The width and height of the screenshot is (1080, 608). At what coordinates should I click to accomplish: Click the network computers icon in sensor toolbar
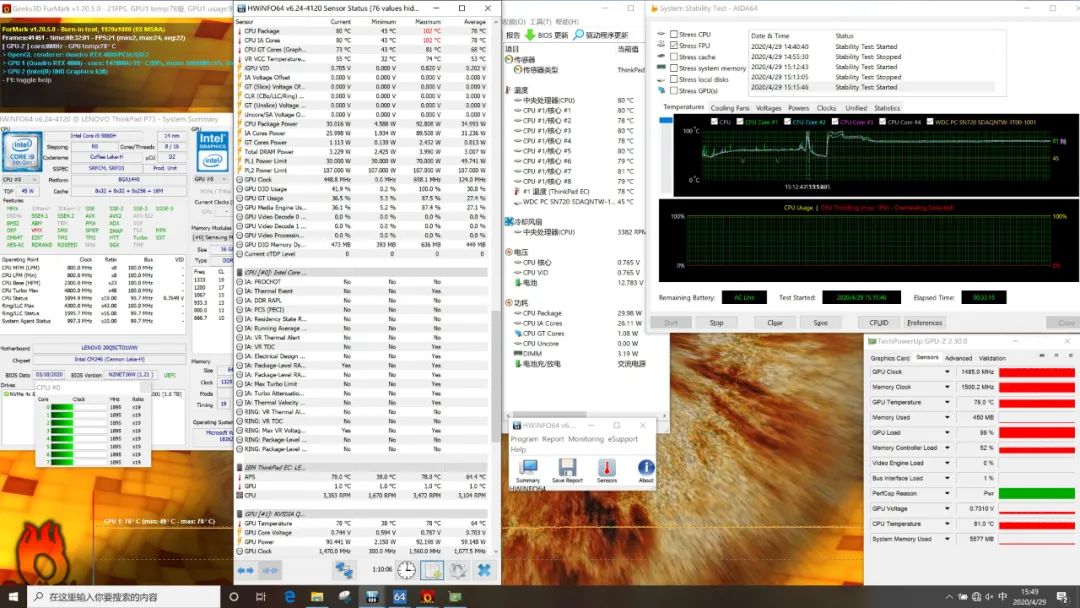(x=344, y=570)
